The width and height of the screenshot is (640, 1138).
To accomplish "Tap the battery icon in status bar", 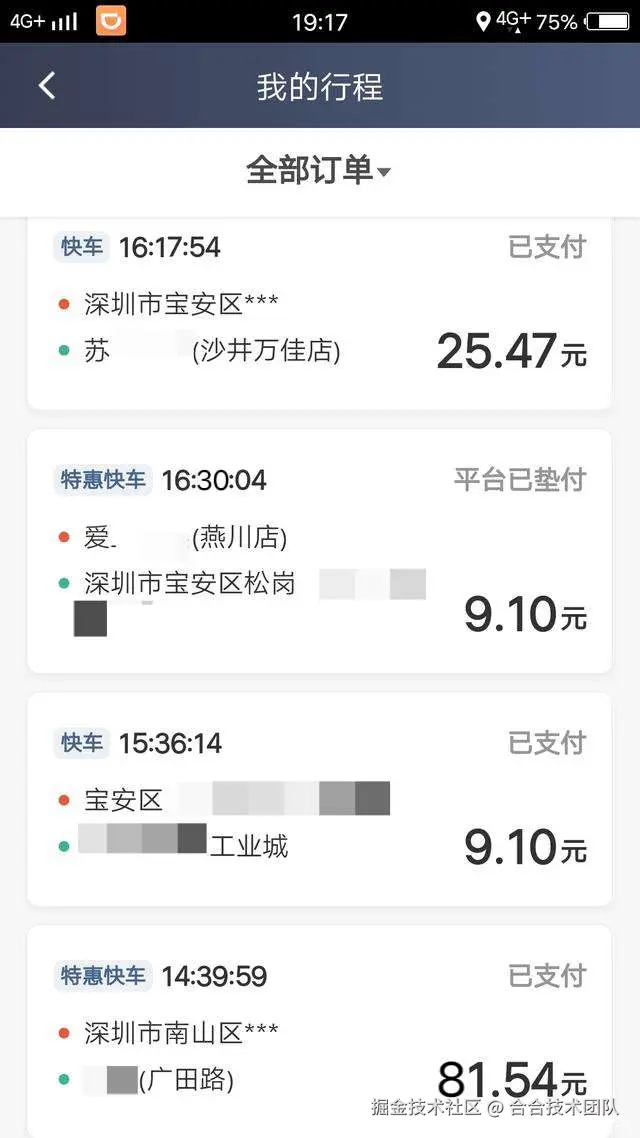I will (x=607, y=21).
